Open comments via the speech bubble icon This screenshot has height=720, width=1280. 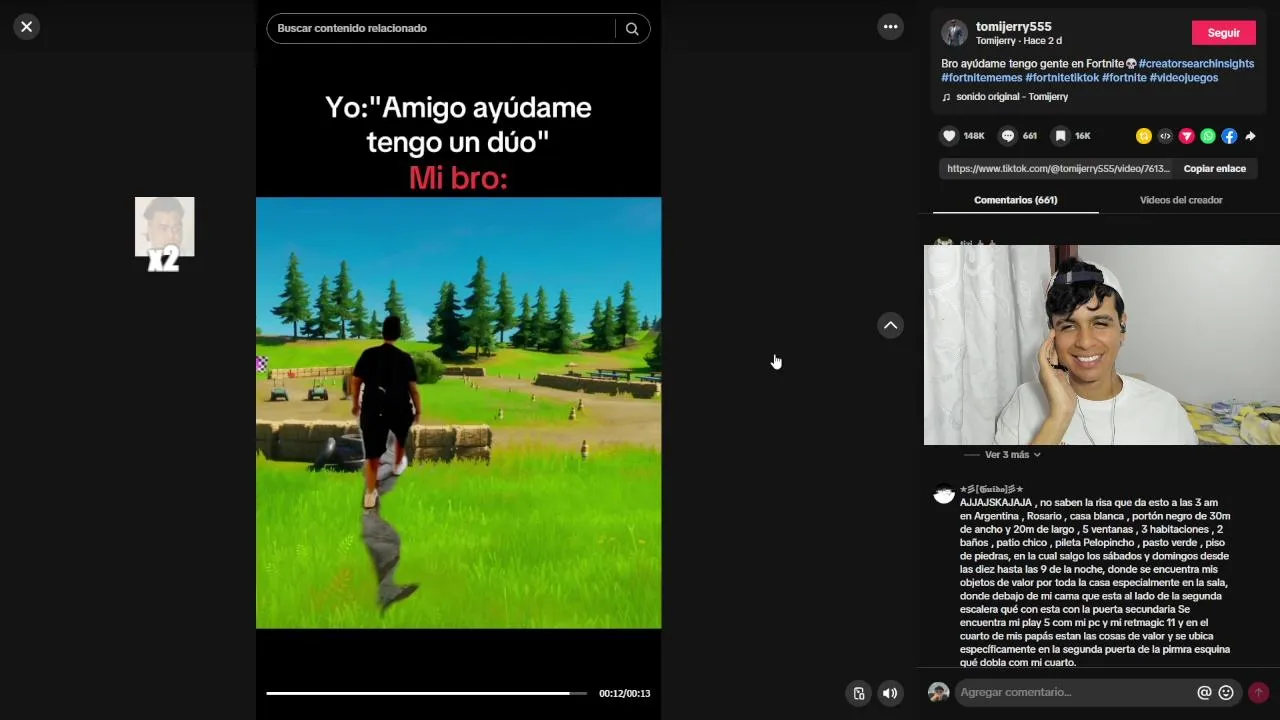(1008, 136)
